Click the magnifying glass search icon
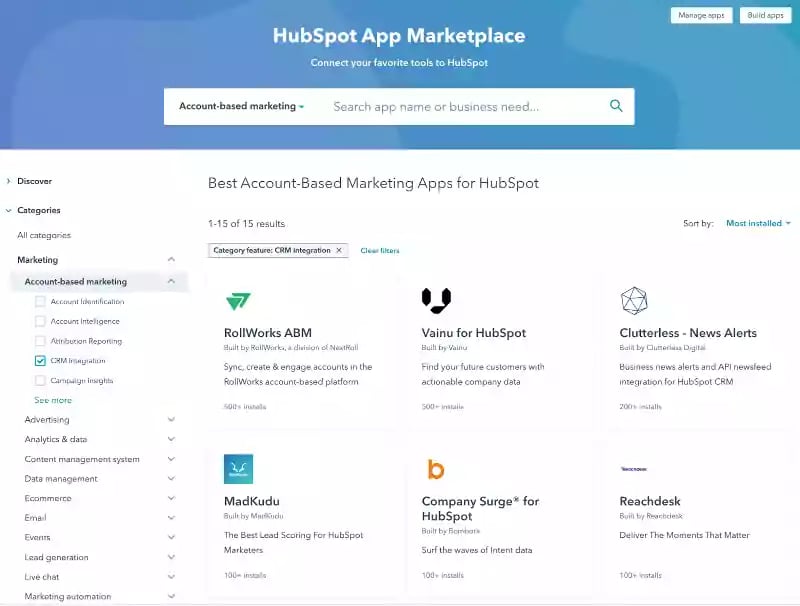The width and height of the screenshot is (800, 606). tap(616, 105)
